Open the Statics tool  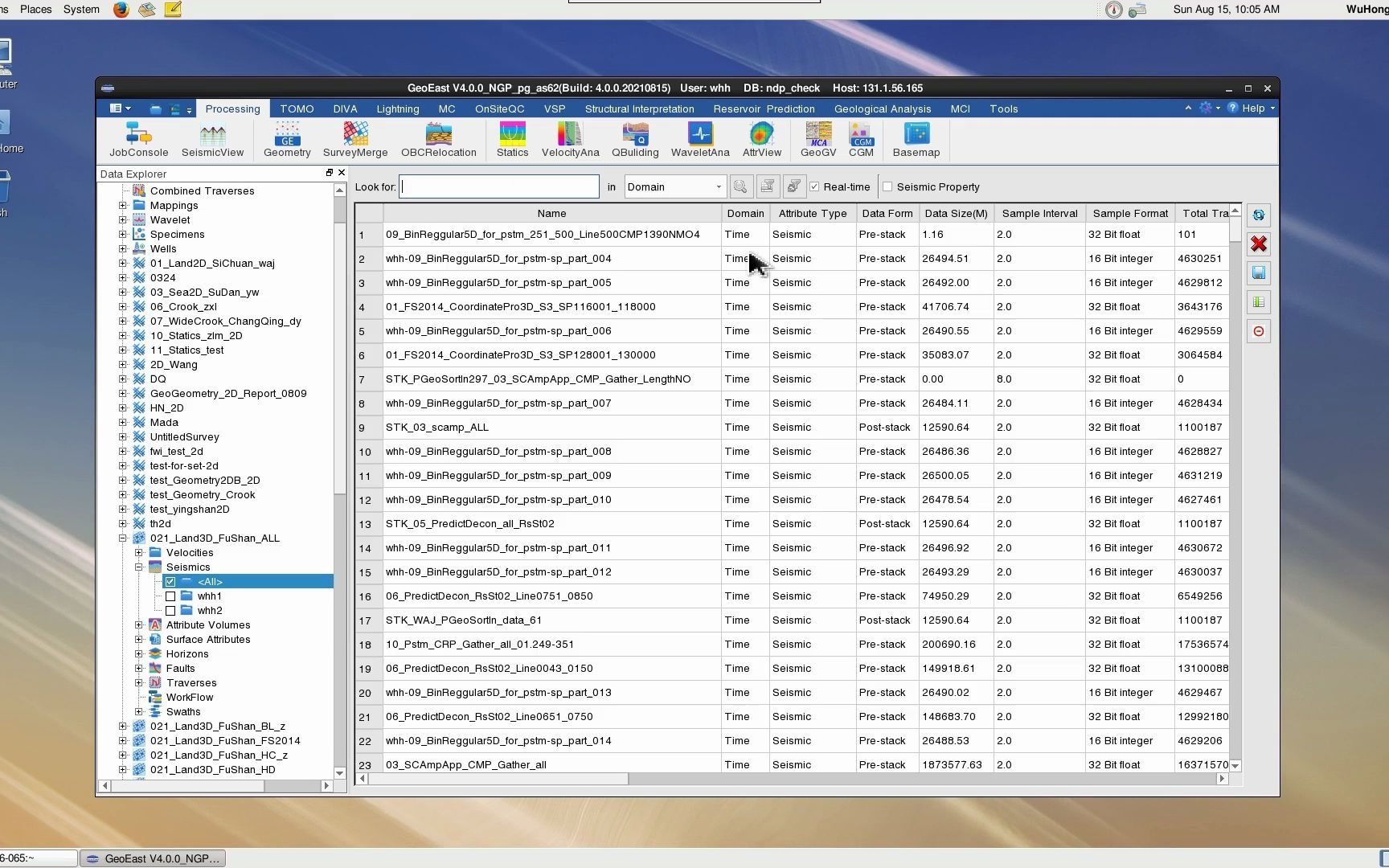pyautogui.click(x=512, y=140)
